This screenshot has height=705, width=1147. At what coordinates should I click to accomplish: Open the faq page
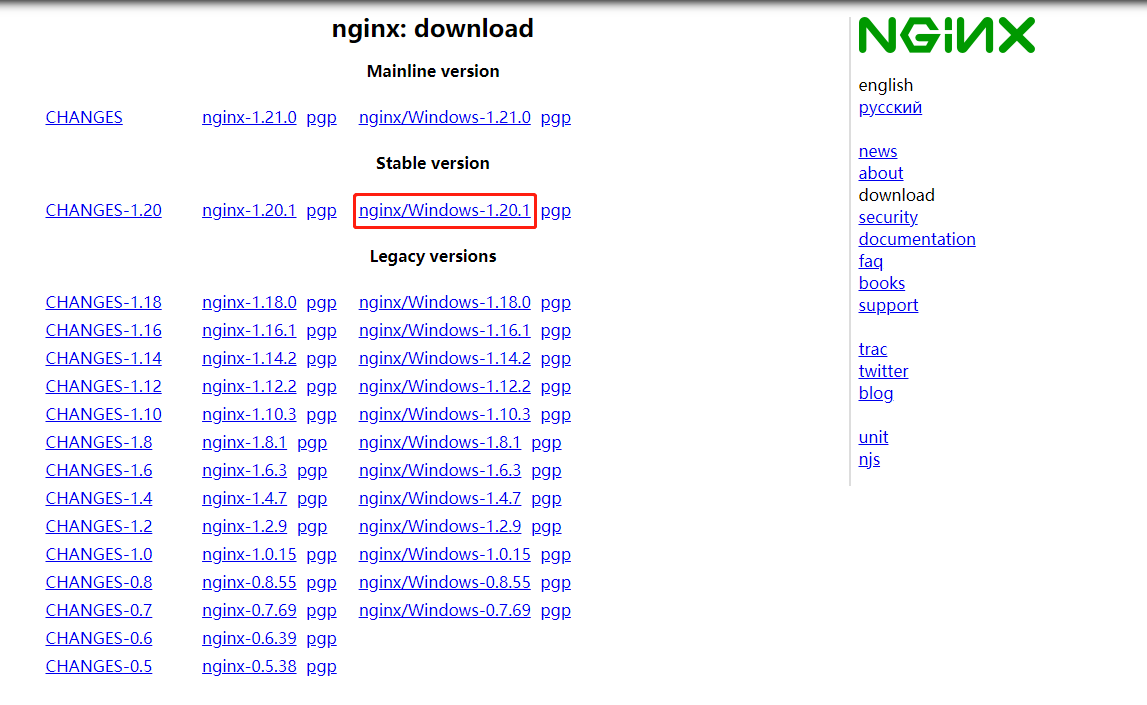point(870,261)
